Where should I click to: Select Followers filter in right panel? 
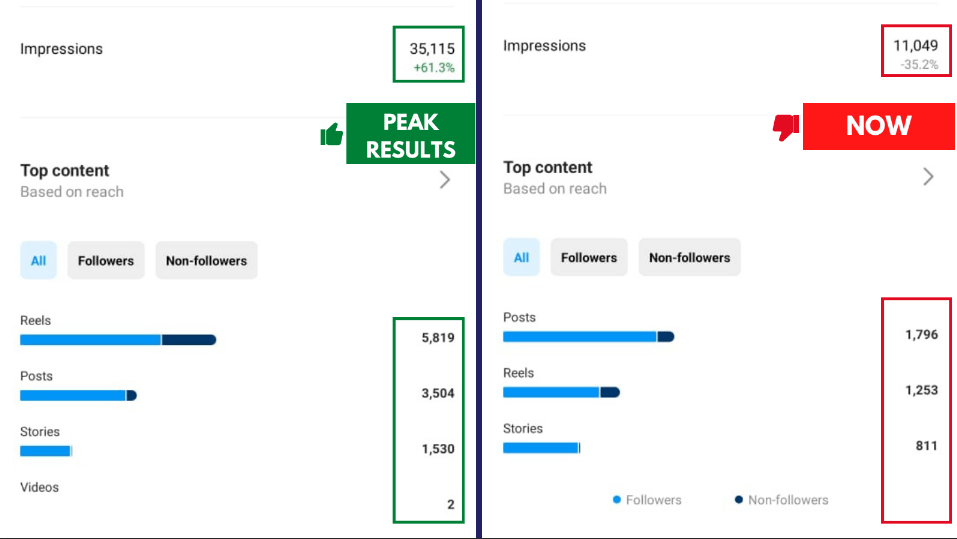pyautogui.click(x=589, y=258)
